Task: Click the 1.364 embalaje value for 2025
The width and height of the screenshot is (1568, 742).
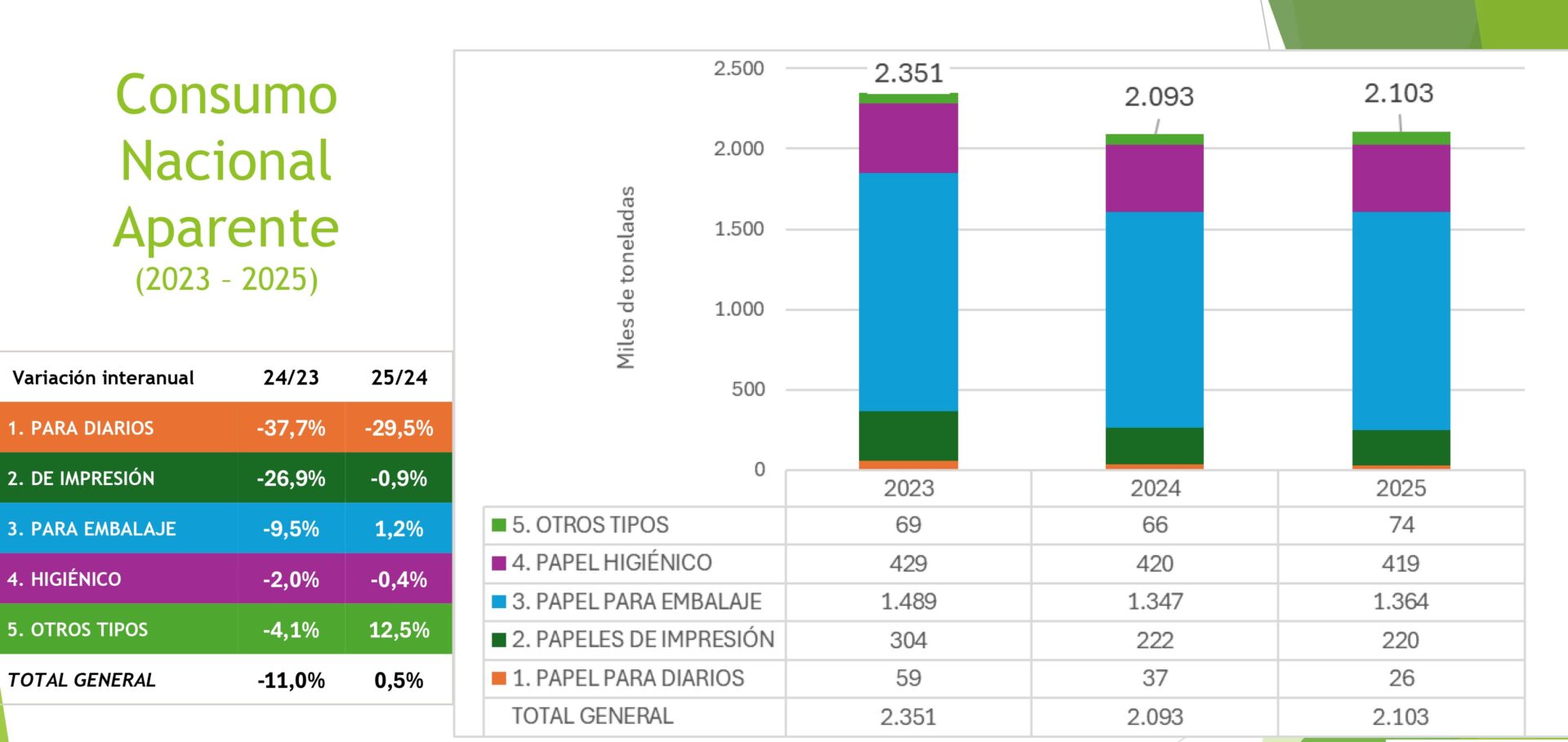Action: pyautogui.click(x=1401, y=602)
